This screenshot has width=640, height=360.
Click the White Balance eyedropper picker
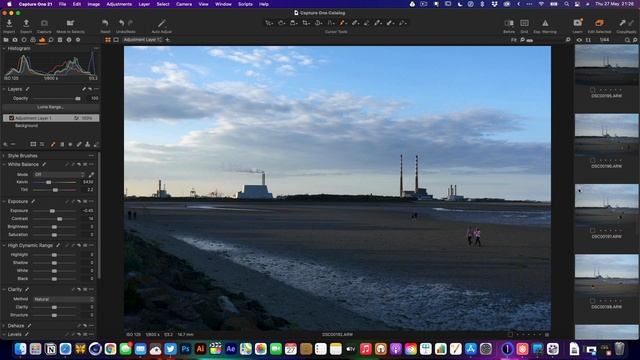[x=91, y=174]
